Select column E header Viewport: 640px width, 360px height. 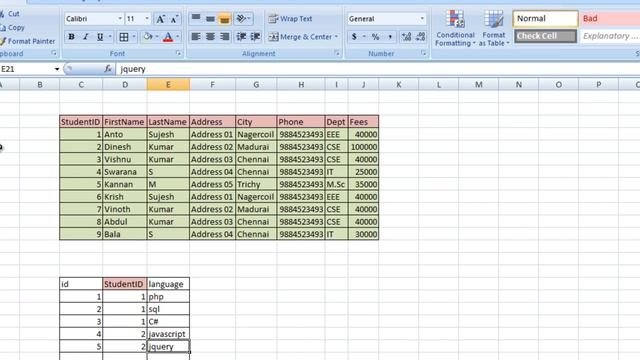click(168, 84)
